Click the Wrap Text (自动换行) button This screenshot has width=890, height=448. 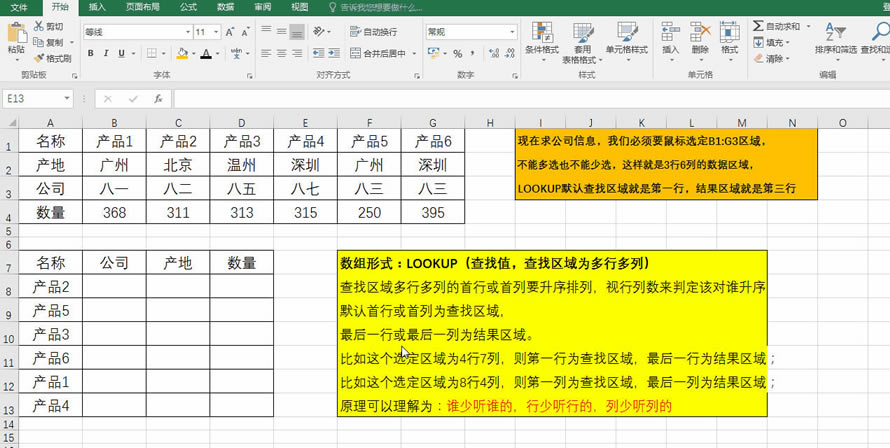pos(373,32)
